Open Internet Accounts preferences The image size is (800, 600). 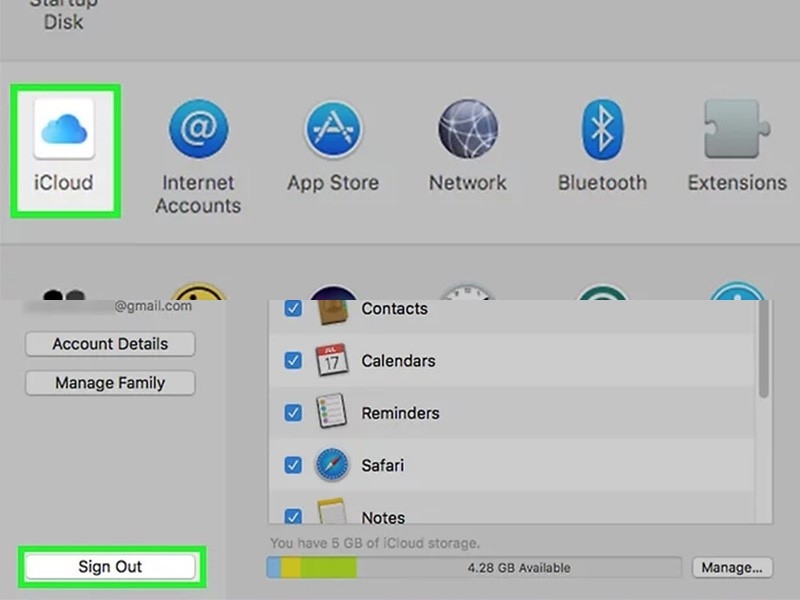[197, 131]
